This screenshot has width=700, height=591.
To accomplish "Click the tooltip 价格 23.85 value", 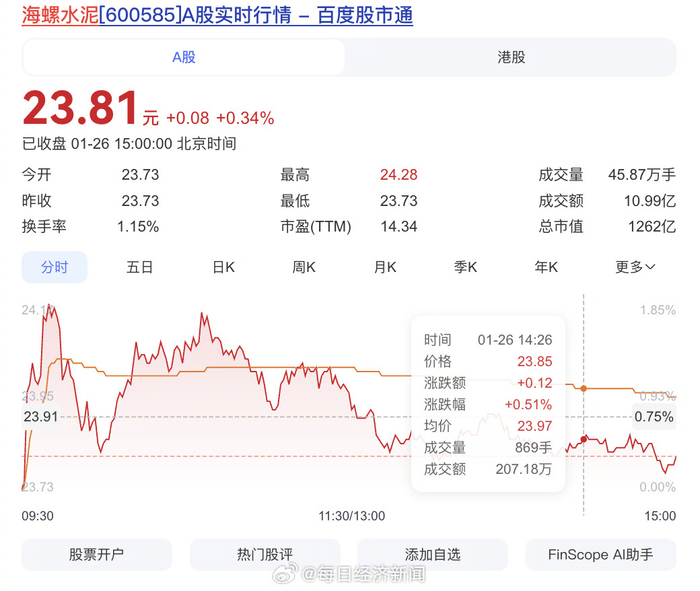I will coord(534,362).
